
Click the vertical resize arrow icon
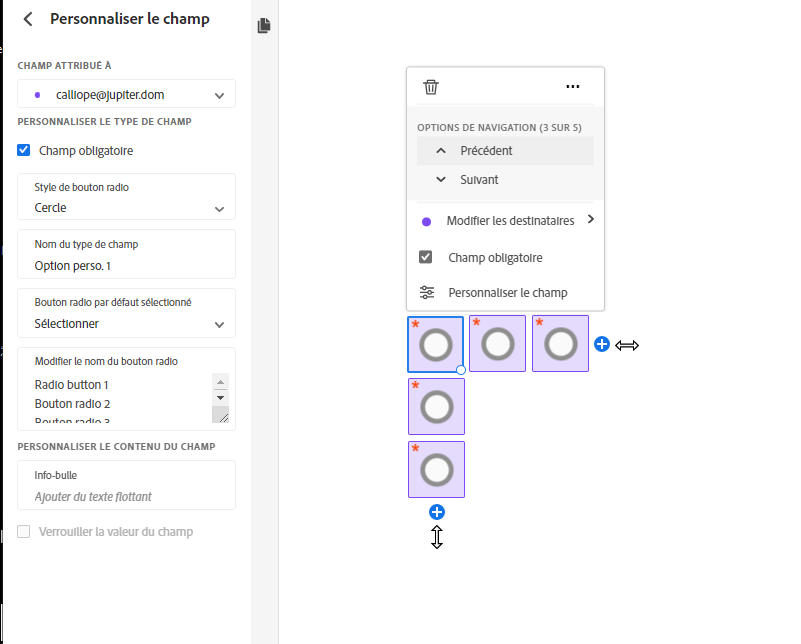click(x=437, y=538)
